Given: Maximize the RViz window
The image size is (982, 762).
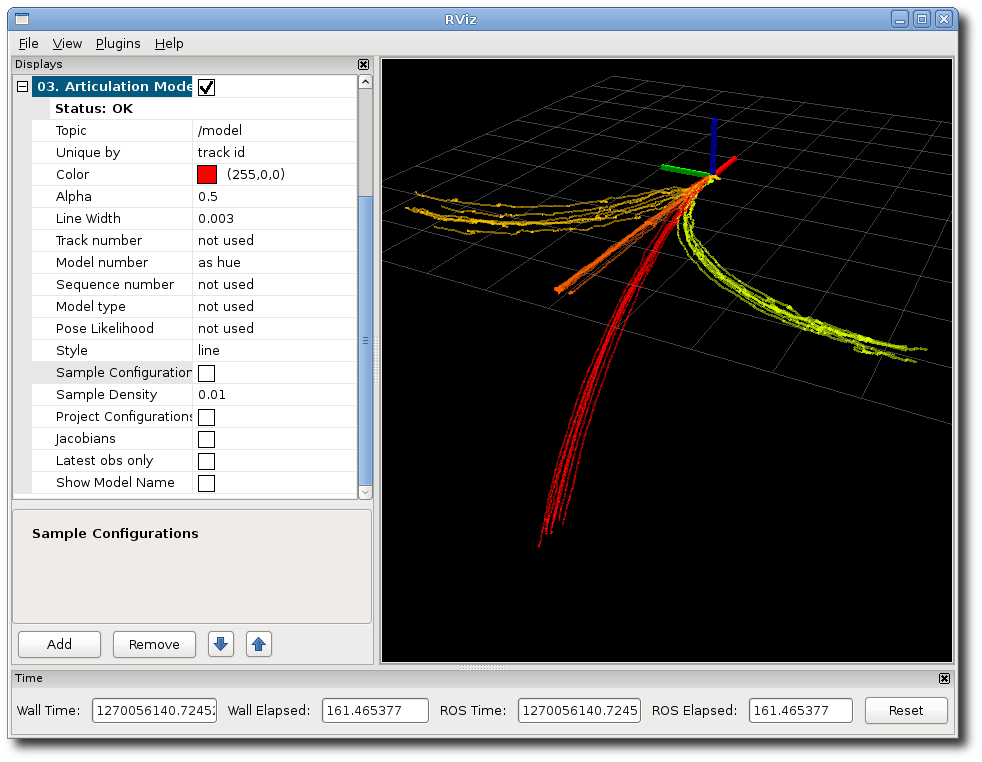Looking at the screenshot, I should [x=922, y=19].
